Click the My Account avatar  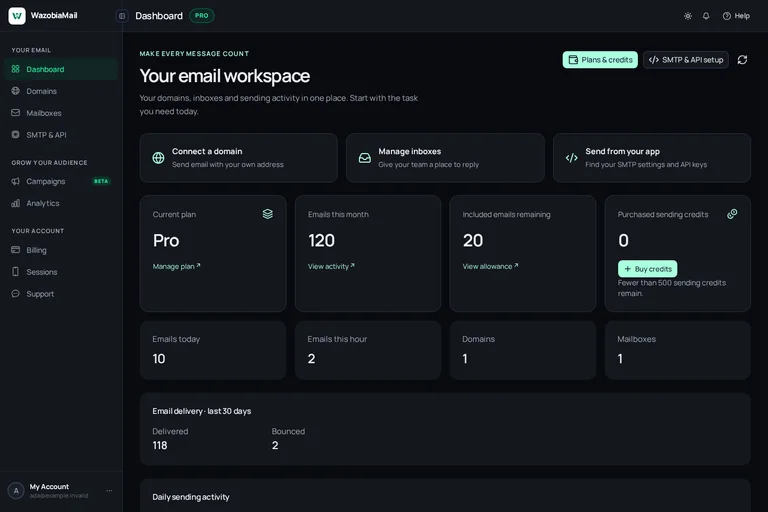coord(16,490)
